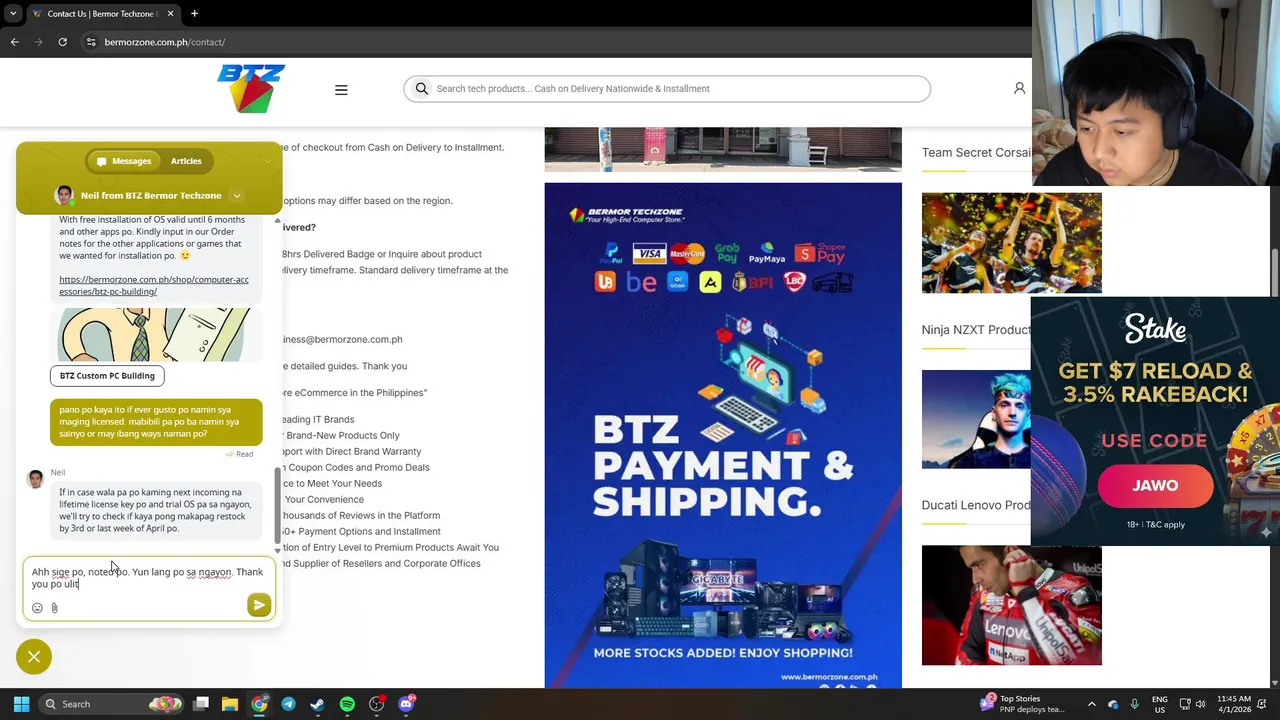This screenshot has height=720, width=1280.
Task: View site information icon in address bar
Action: pos(90,42)
